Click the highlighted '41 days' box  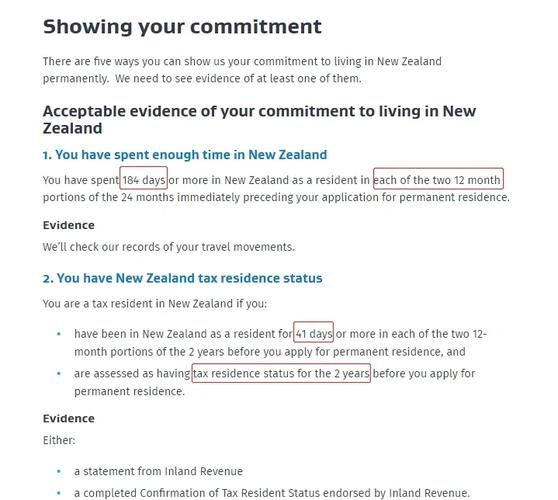point(314,332)
